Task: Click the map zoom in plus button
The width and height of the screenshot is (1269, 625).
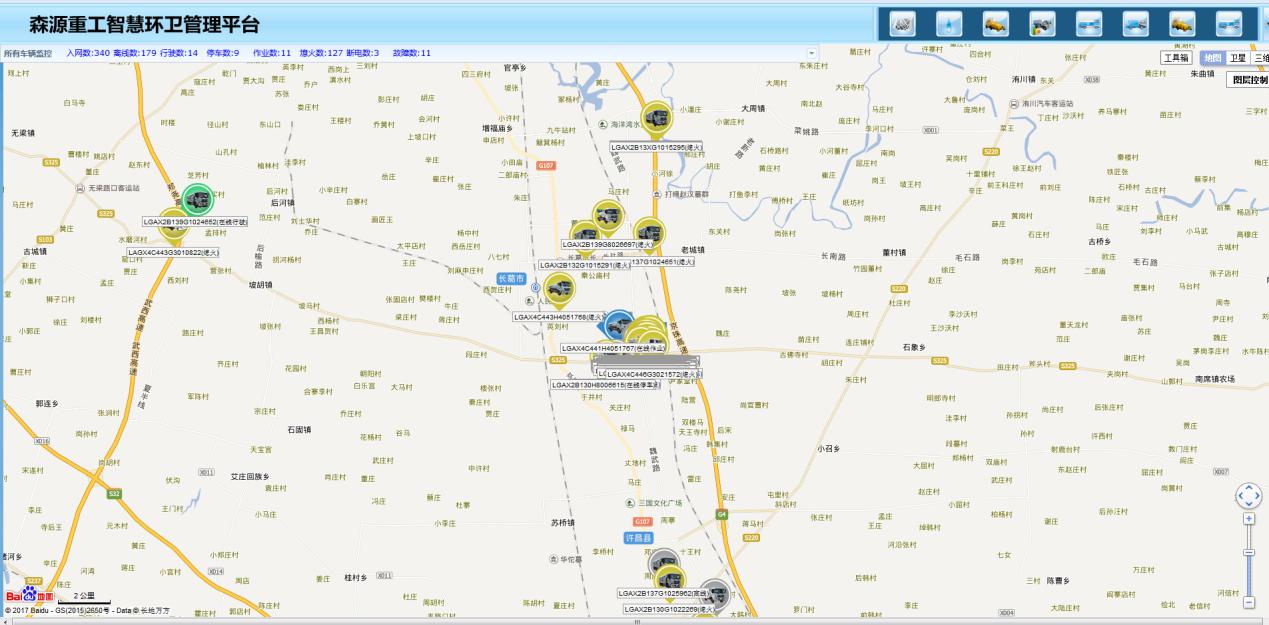Action: point(1249,519)
